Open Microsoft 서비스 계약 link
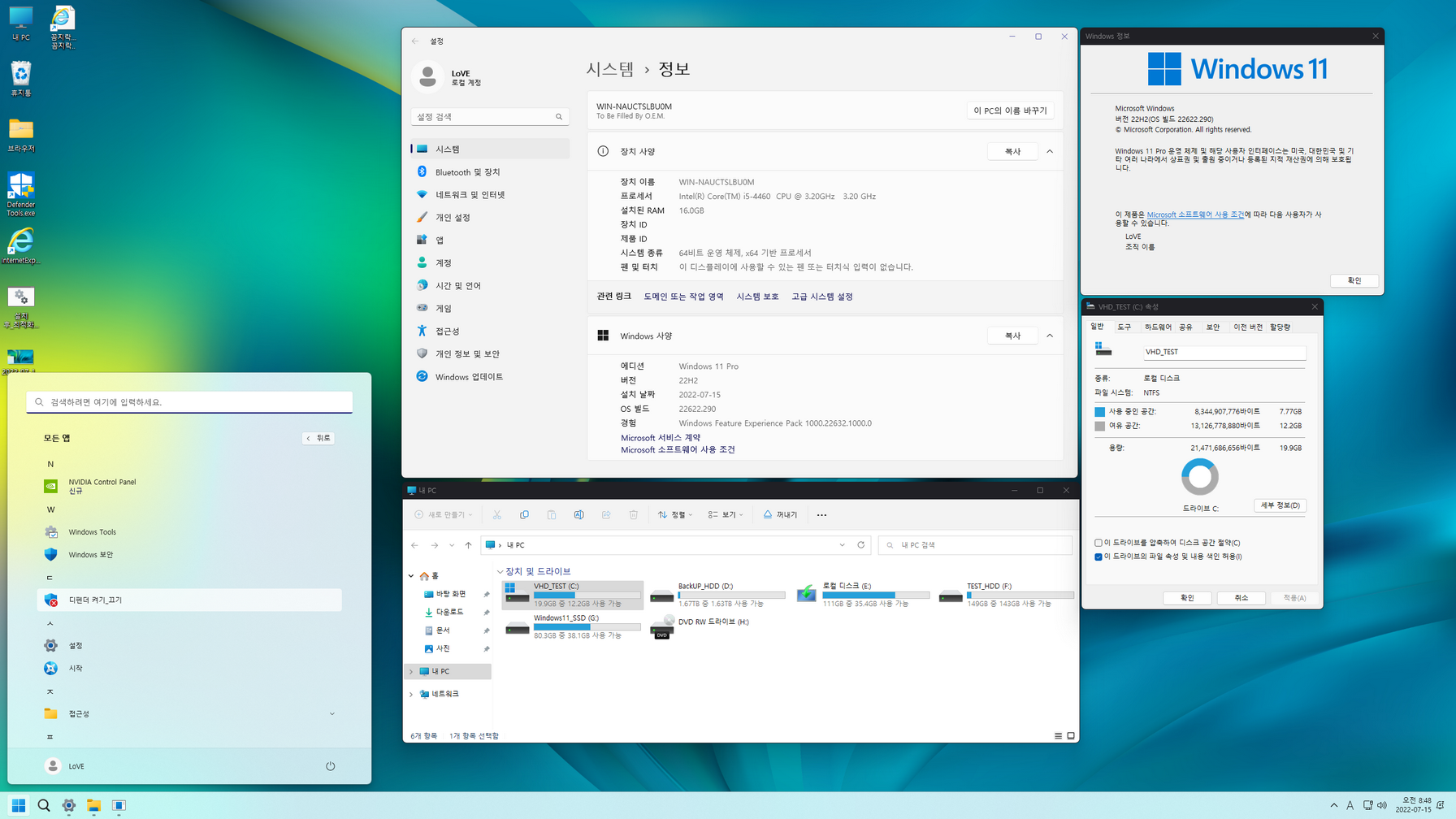1456x819 pixels. 661,438
